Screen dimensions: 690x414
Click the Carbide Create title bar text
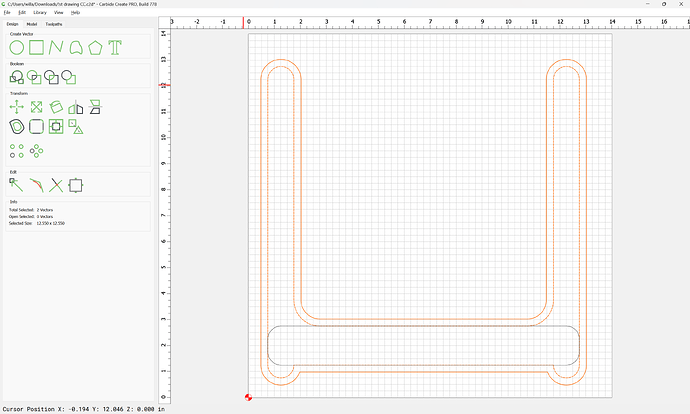point(82,4)
